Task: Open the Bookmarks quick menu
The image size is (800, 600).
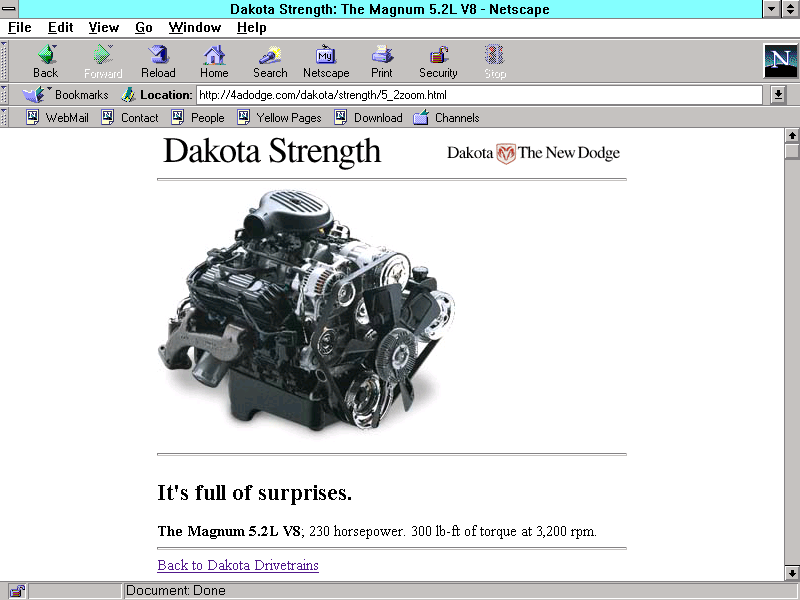Action: pos(67,95)
